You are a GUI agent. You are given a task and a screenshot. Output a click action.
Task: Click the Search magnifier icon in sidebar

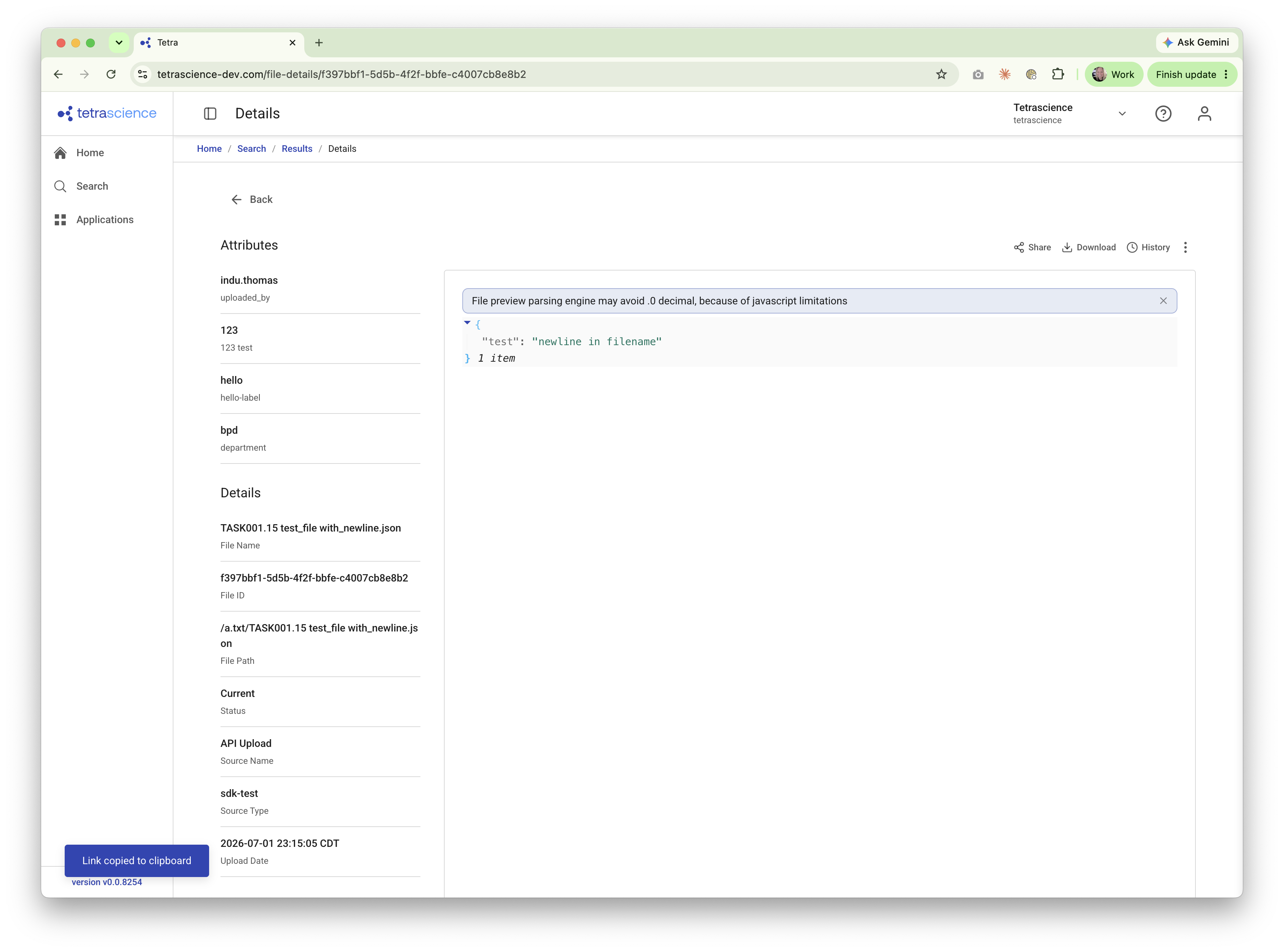tap(61, 186)
